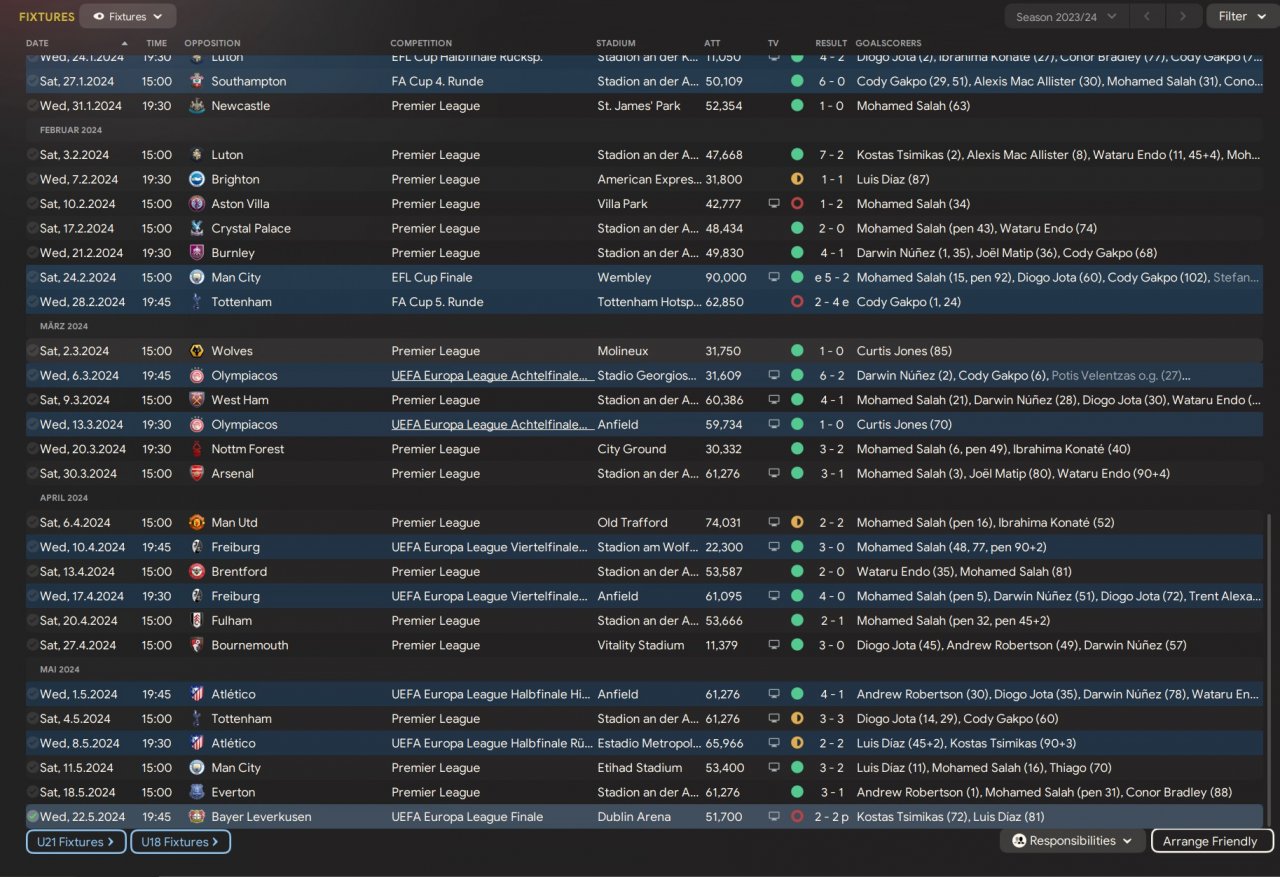Open Burnley via its club badge

[x=197, y=253]
